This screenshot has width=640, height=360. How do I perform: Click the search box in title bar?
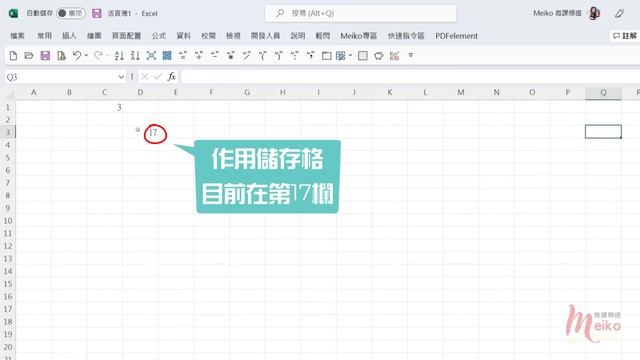click(360, 13)
